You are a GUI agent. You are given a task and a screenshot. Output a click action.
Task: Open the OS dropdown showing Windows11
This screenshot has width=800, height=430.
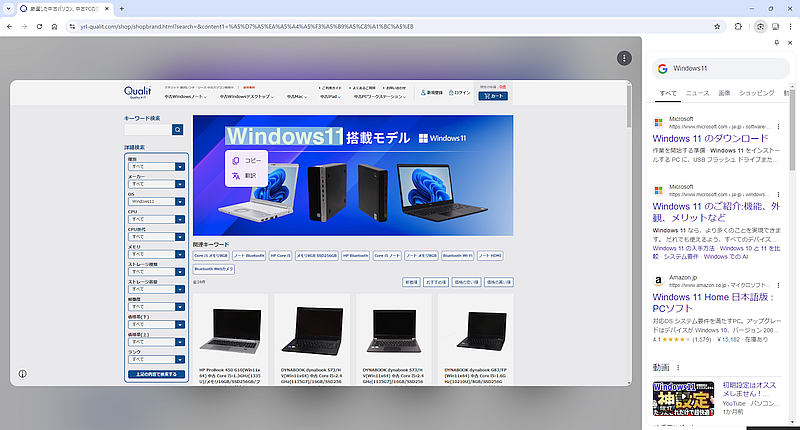156,201
